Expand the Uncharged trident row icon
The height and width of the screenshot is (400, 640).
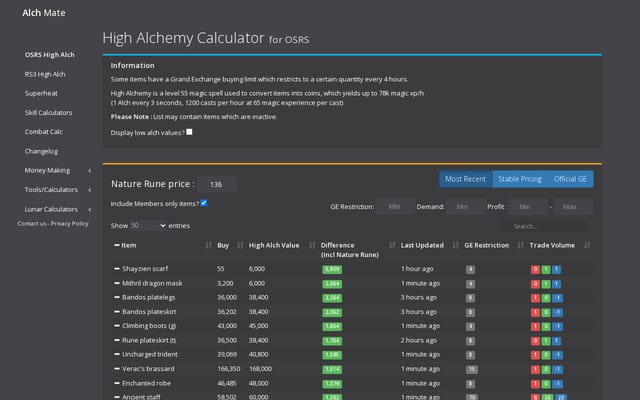[117, 354]
